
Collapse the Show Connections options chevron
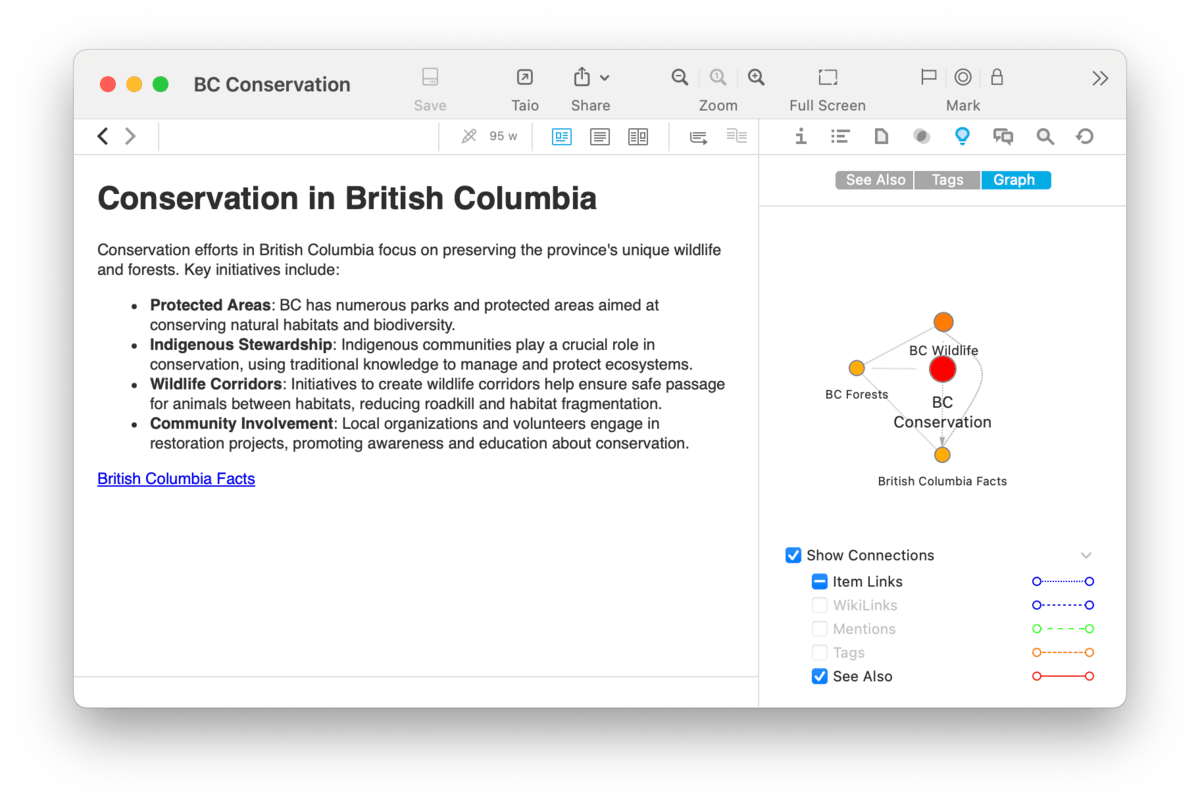(1086, 555)
